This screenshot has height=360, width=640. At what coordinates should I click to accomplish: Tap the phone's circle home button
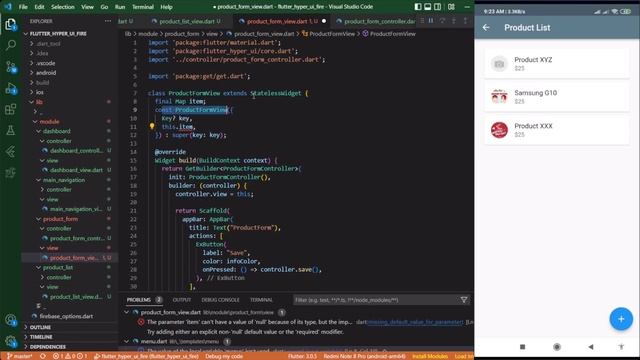click(x=557, y=347)
